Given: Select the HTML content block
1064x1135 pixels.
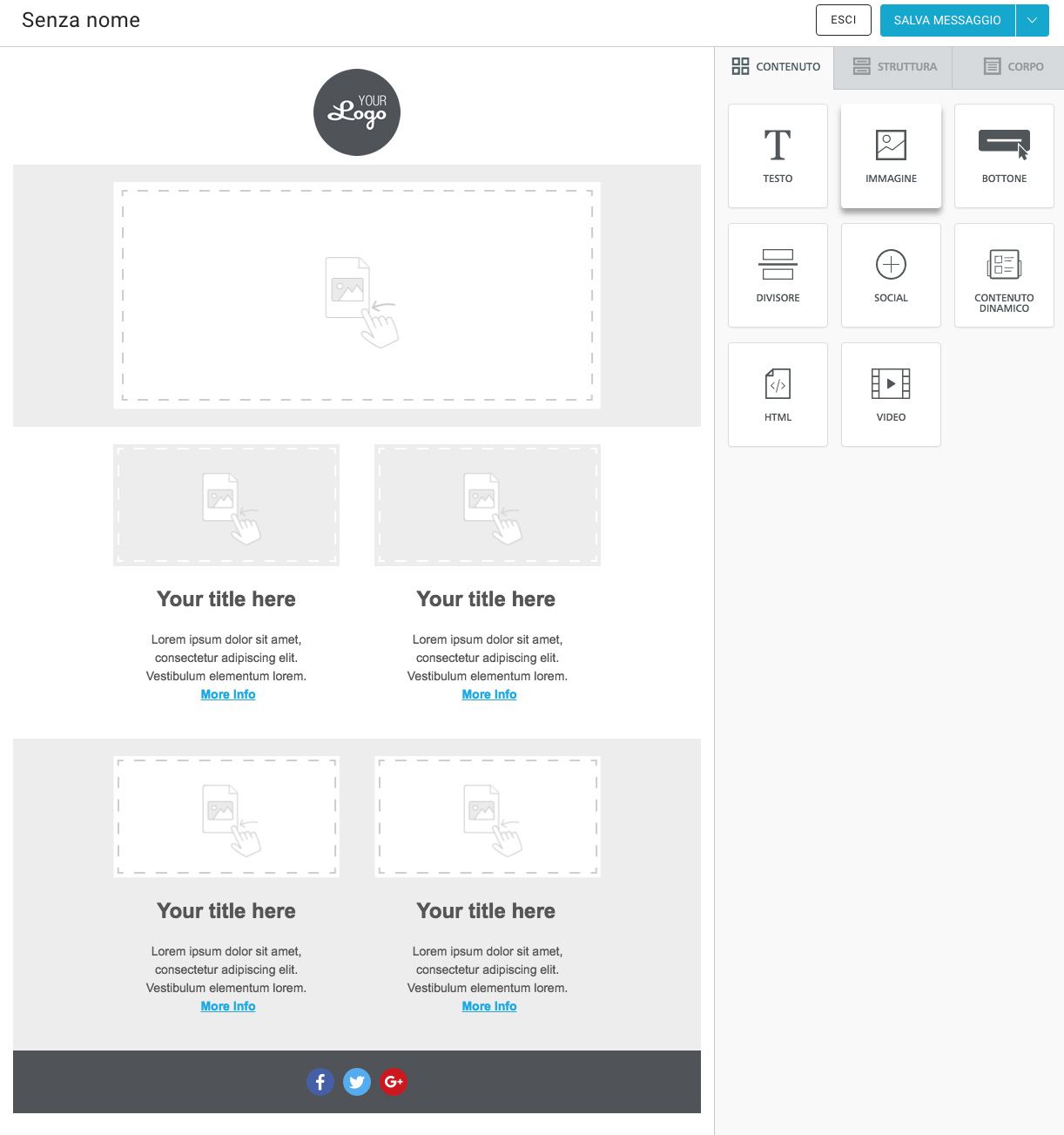Looking at the screenshot, I should [x=778, y=395].
